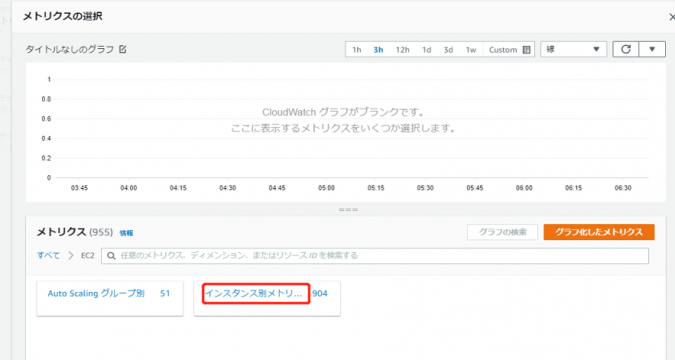
Task: Focus the metrics search input field
Action: tap(375, 256)
